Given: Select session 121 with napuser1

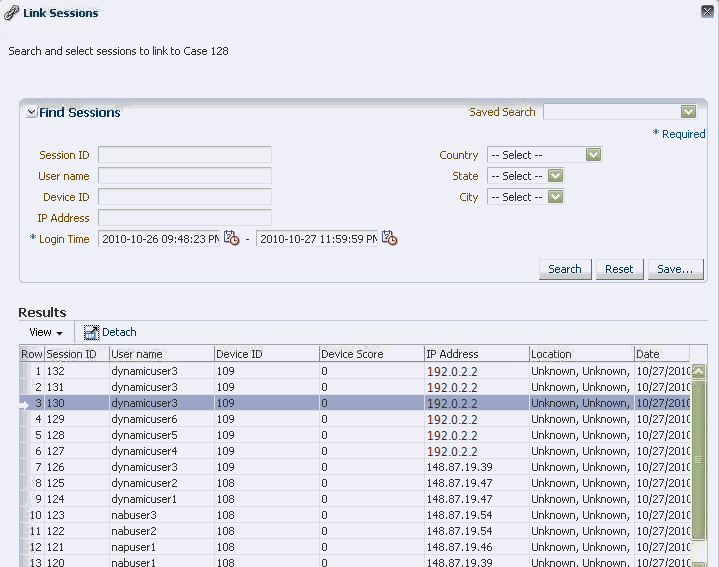Looking at the screenshot, I should [x=355, y=548].
